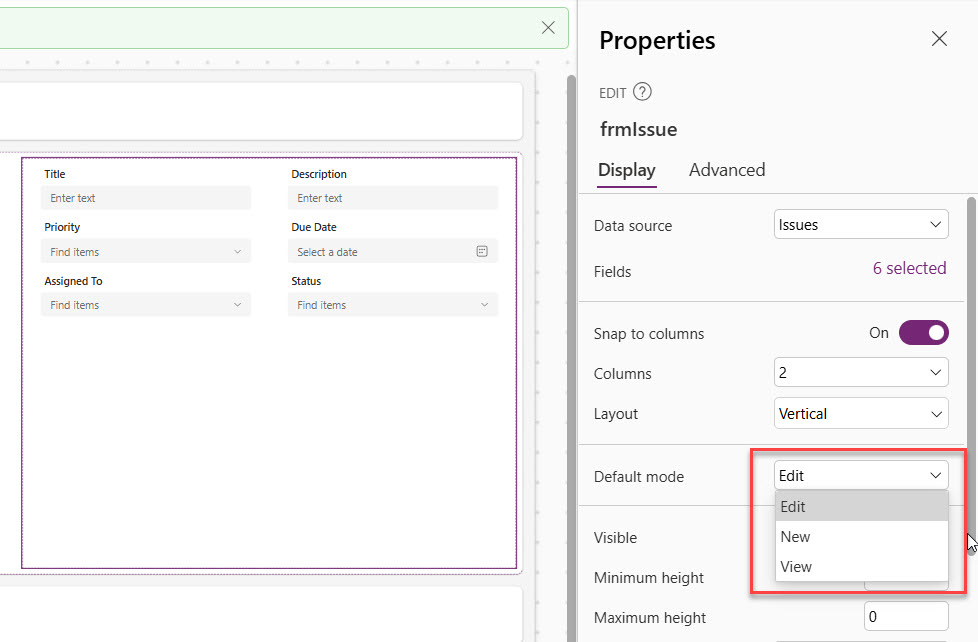978x642 pixels.
Task: Open the Columns dropdown
Action: (x=861, y=372)
